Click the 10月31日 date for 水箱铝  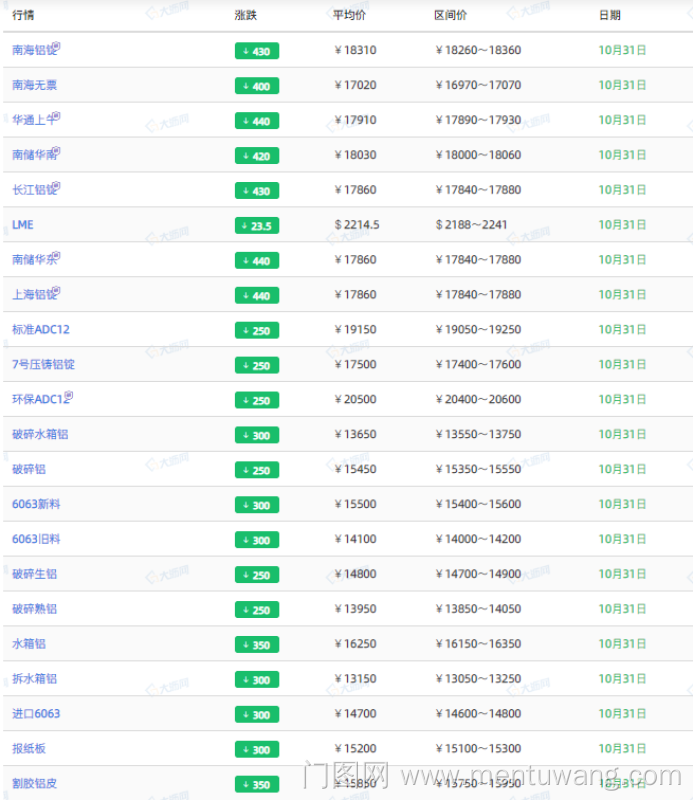pyautogui.click(x=622, y=644)
